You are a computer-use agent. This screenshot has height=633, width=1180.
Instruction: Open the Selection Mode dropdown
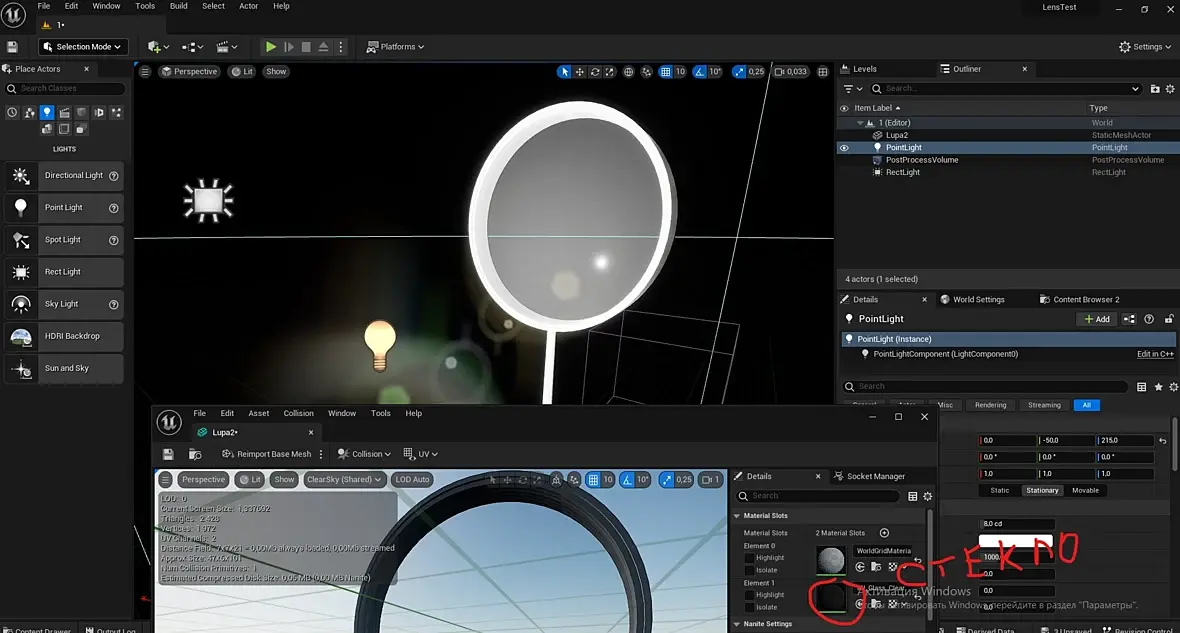[83, 47]
